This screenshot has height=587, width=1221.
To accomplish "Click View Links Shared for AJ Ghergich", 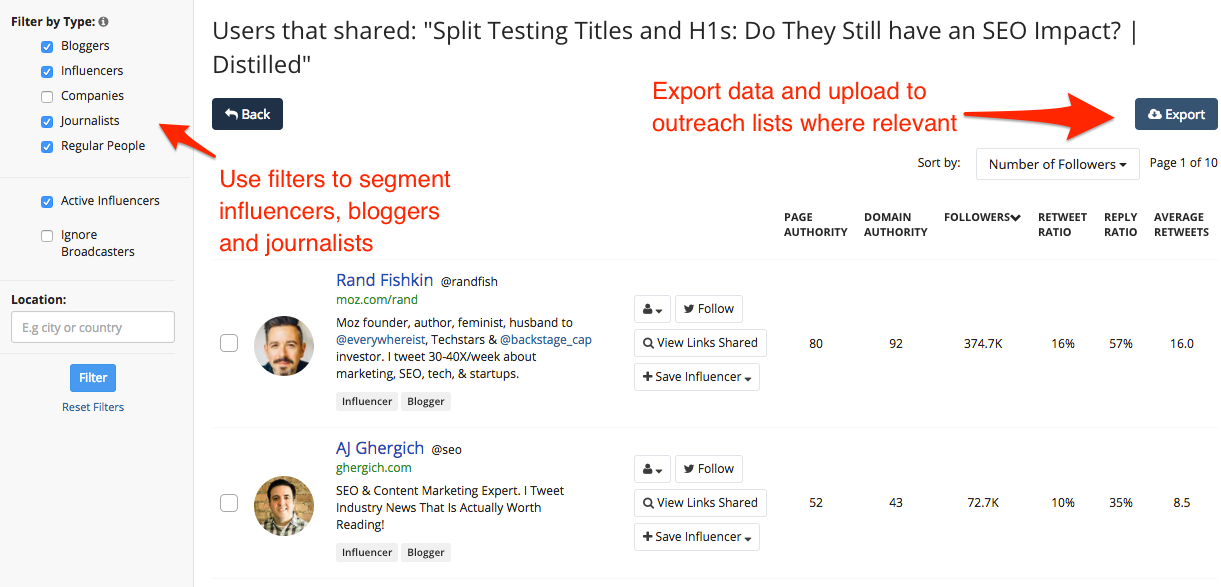I will [699, 503].
